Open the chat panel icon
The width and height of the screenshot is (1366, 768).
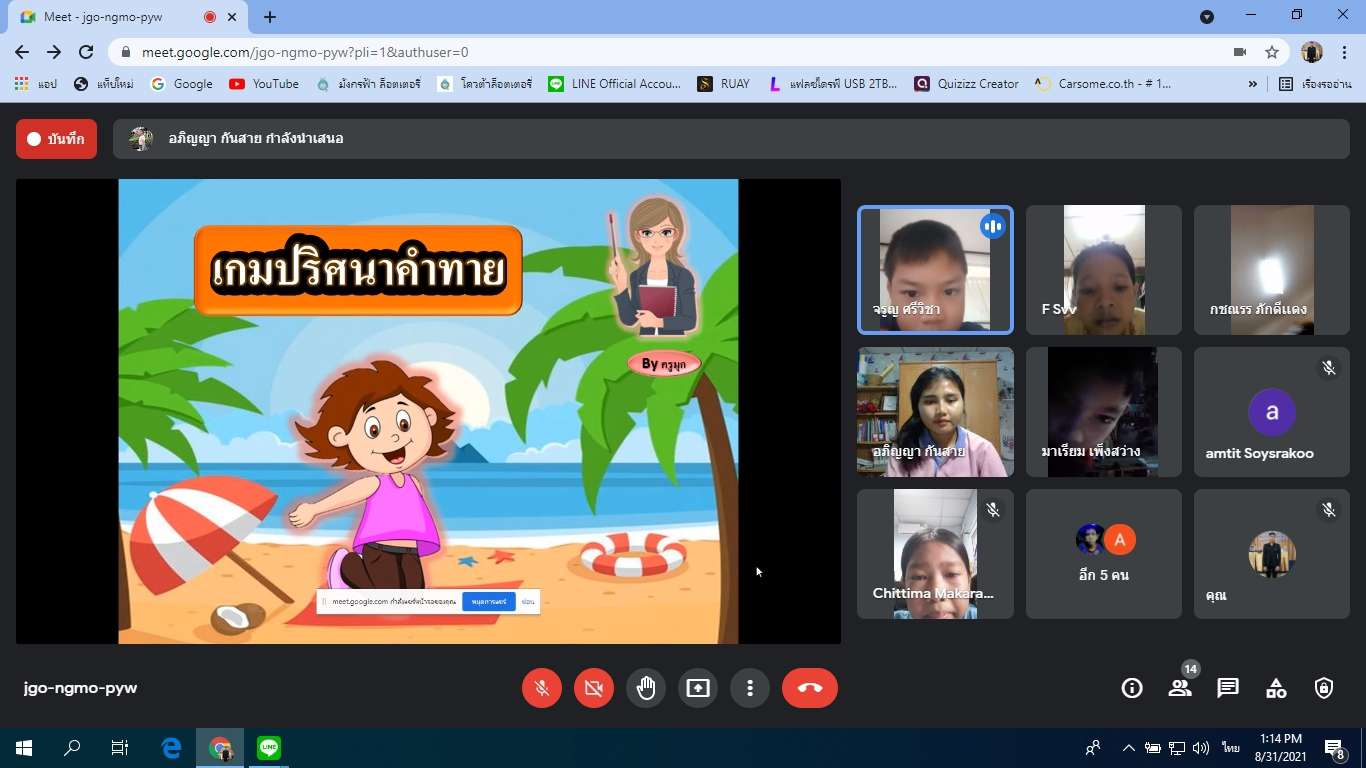coord(1228,688)
